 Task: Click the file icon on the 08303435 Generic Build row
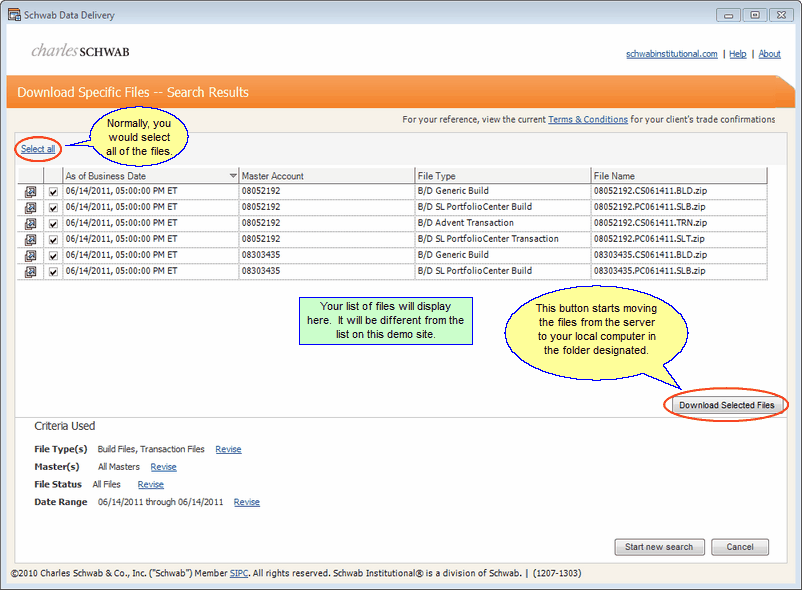30,255
